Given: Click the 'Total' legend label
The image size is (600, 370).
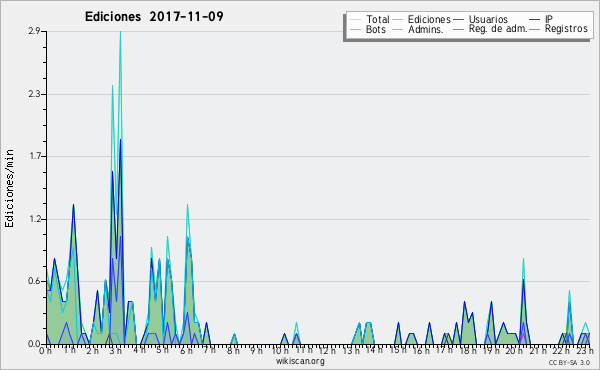Looking at the screenshot, I should [x=378, y=19].
